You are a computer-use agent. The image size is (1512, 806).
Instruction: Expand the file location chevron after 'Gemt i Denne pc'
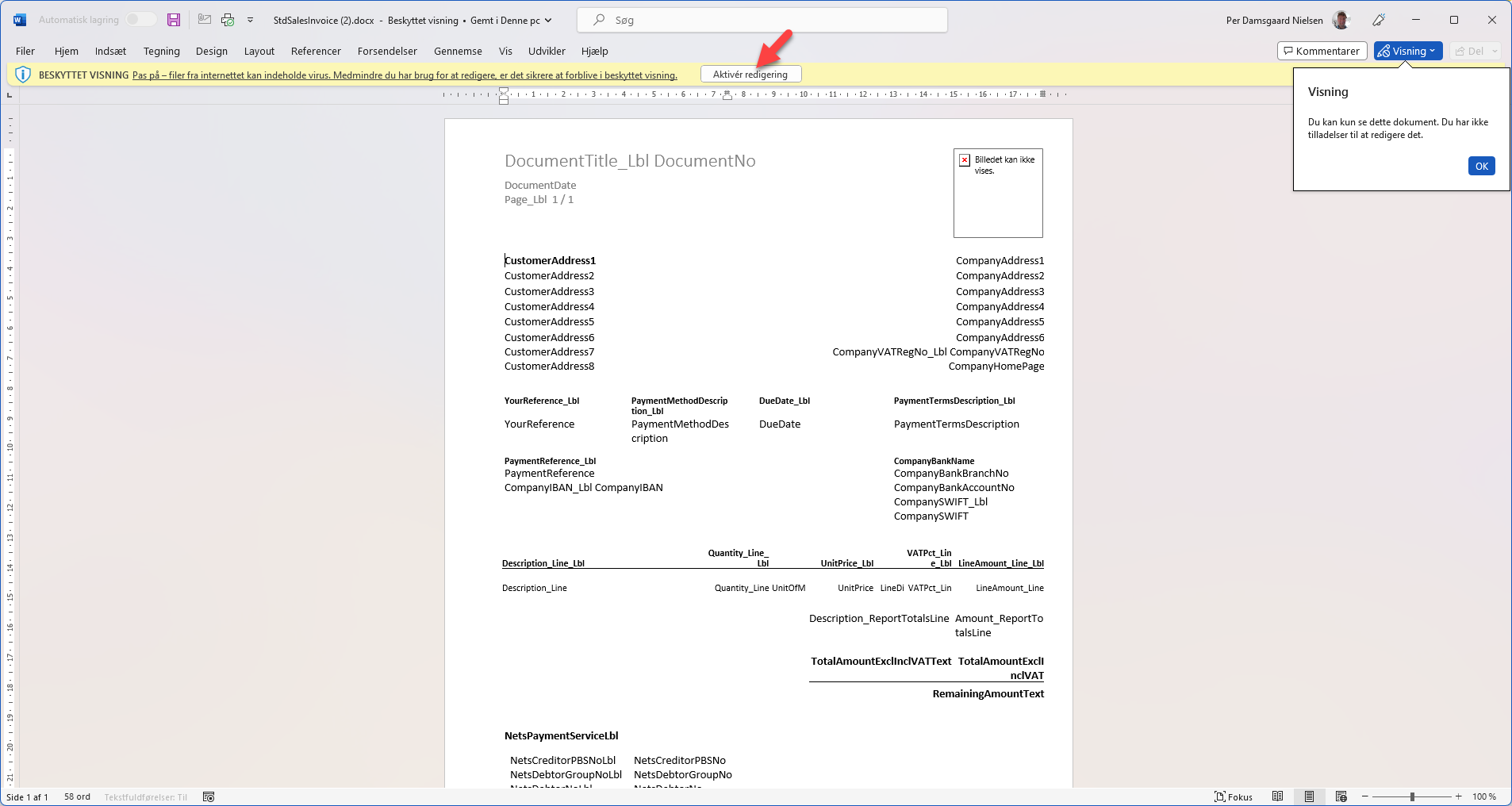pos(548,21)
